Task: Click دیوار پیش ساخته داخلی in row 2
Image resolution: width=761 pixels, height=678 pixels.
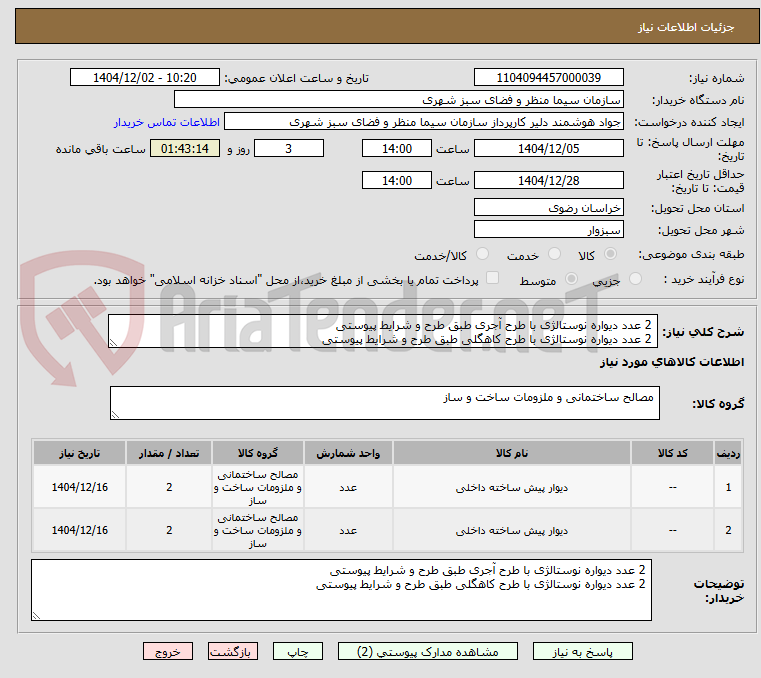Action: pos(512,530)
